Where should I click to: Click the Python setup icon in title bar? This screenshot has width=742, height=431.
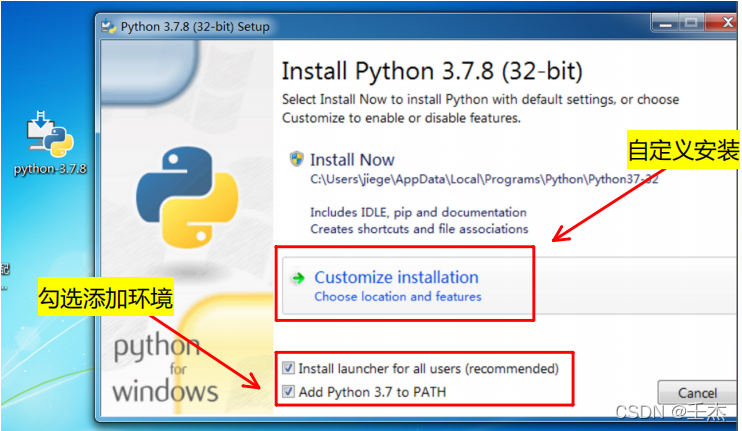click(108, 27)
